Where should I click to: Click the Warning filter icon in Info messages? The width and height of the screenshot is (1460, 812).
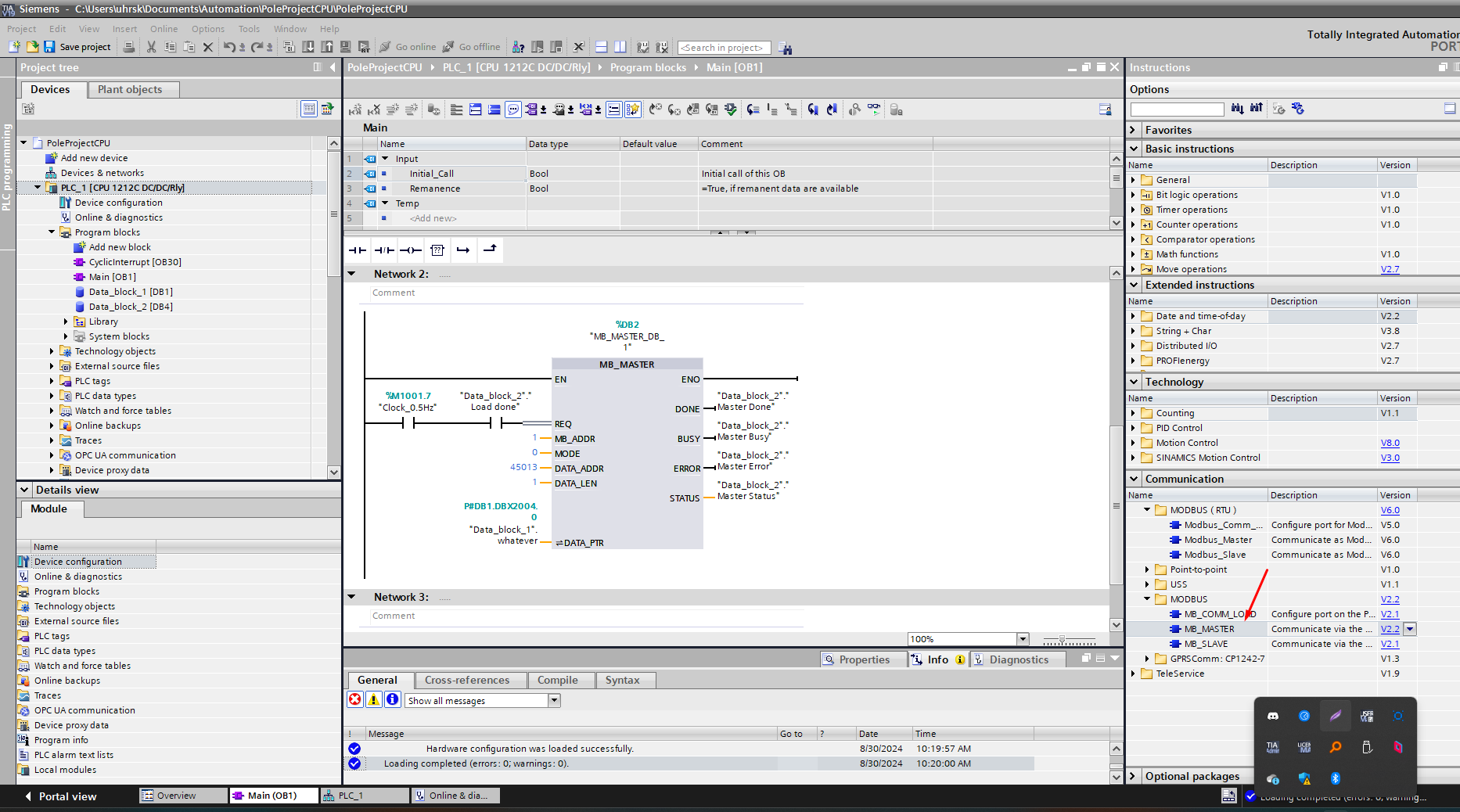[x=374, y=699]
